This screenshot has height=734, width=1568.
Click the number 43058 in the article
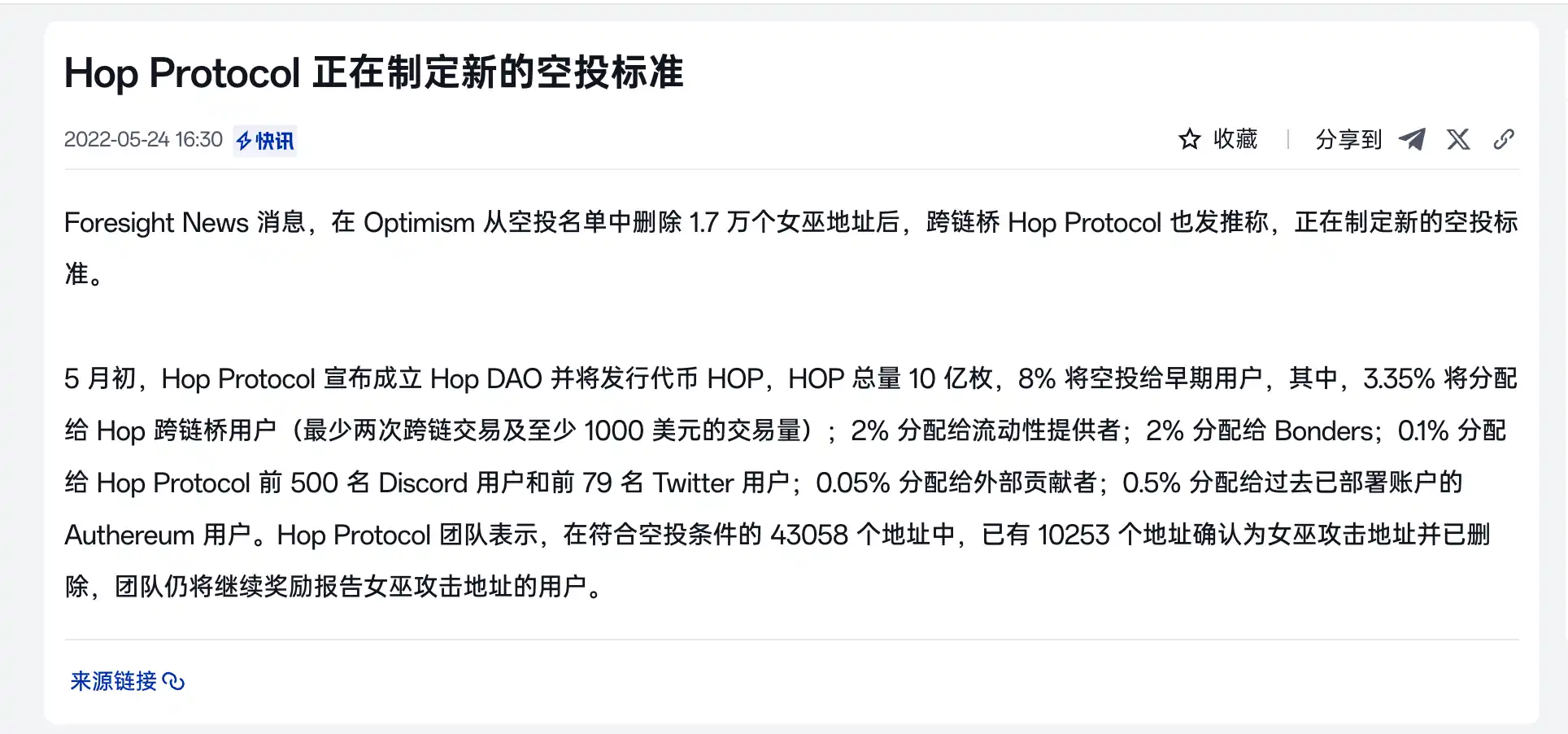click(x=809, y=535)
